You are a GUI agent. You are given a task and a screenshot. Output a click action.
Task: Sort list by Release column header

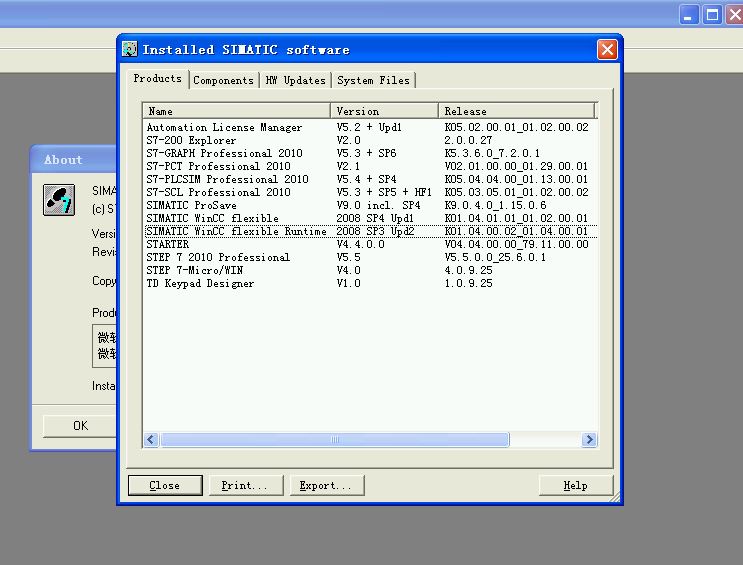[516, 111]
